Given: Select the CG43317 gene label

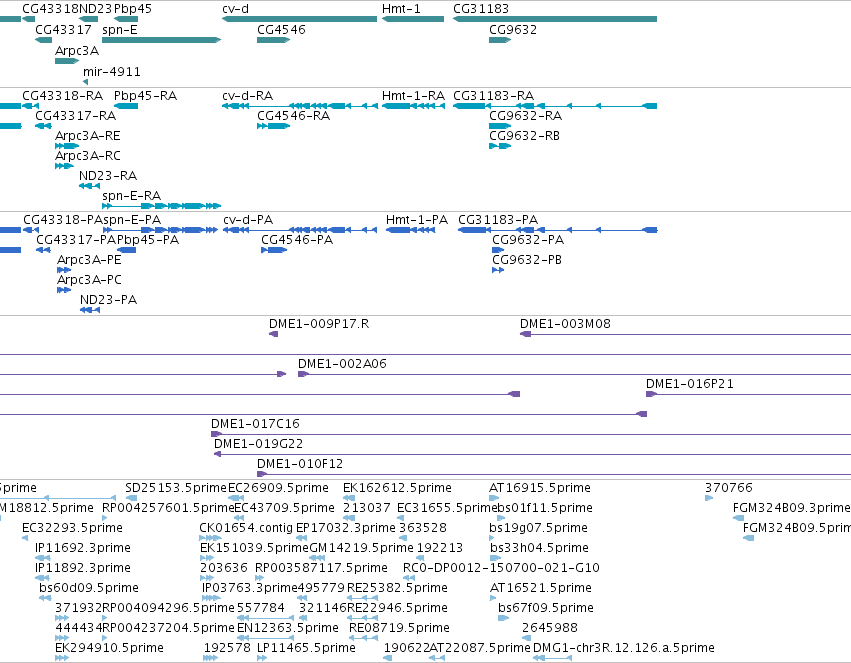Looking at the screenshot, I should pos(63,29).
